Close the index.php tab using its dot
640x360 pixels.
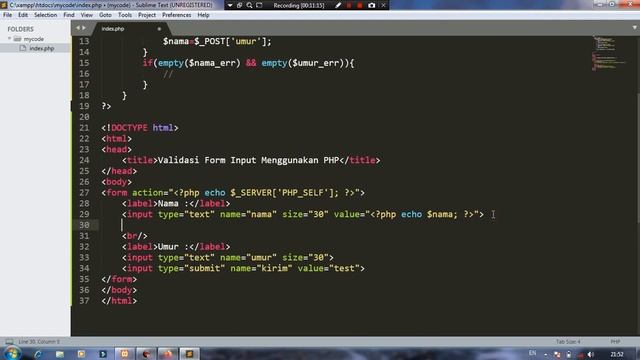click(x=159, y=29)
